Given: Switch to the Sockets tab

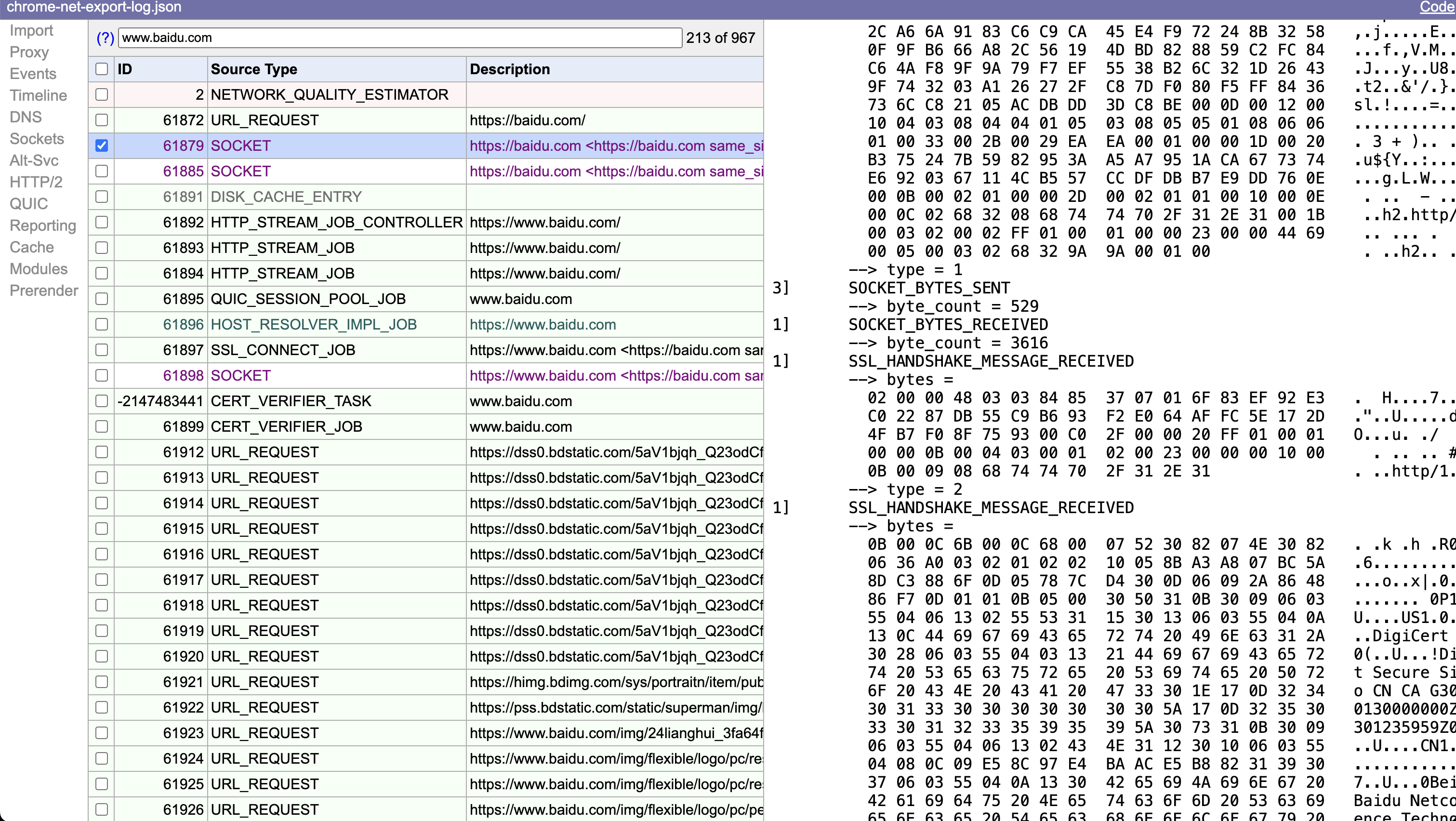Looking at the screenshot, I should (x=37, y=139).
